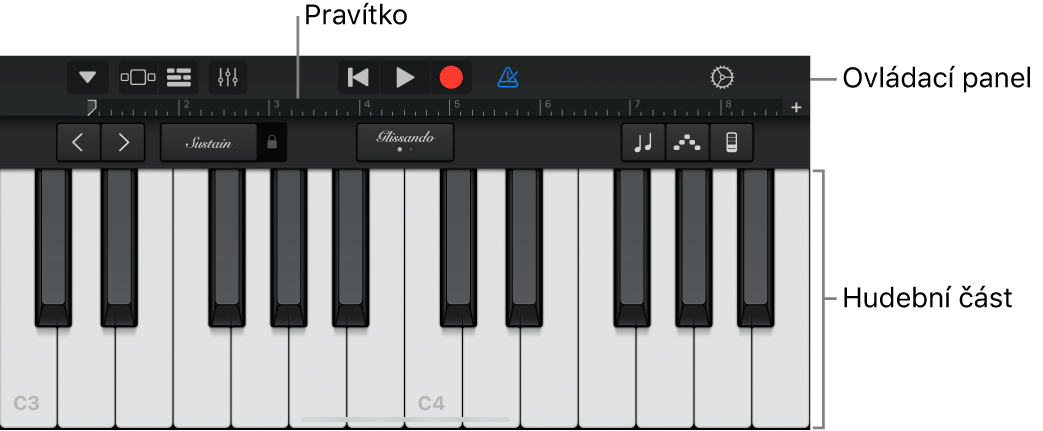Viewport: 1043px width, 431px height.
Task: Open the song Settings gear
Action: coord(722,78)
